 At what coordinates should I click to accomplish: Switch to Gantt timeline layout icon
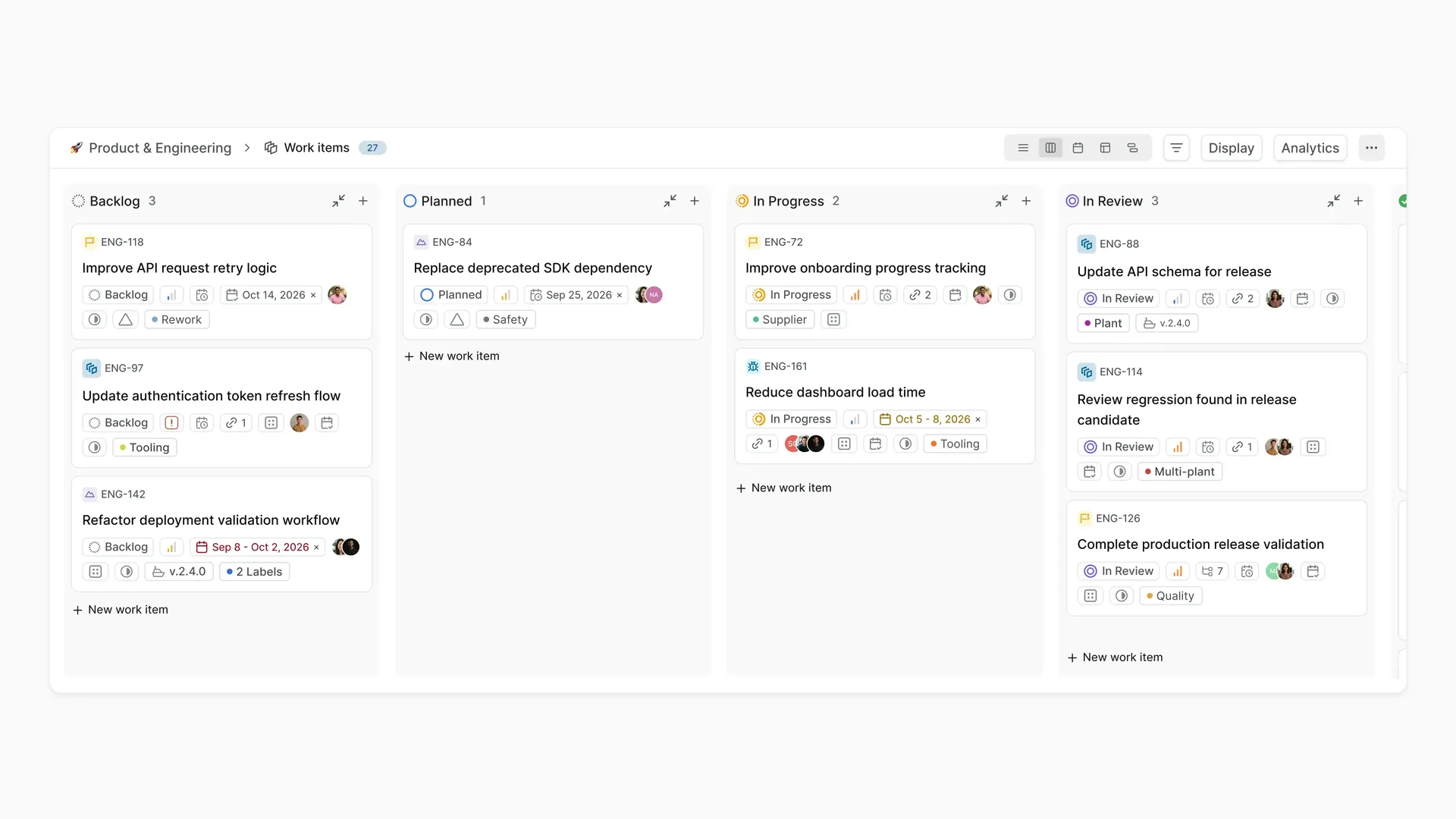click(x=1132, y=148)
